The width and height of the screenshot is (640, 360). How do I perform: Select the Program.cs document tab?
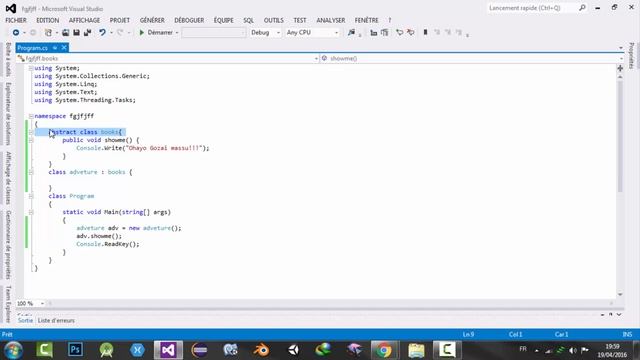coord(33,48)
